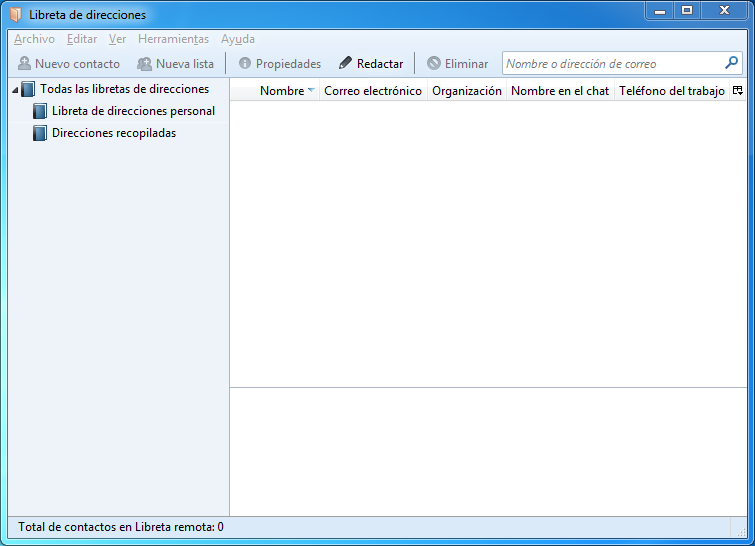Create a mailing list with Nueva lista

[175, 64]
